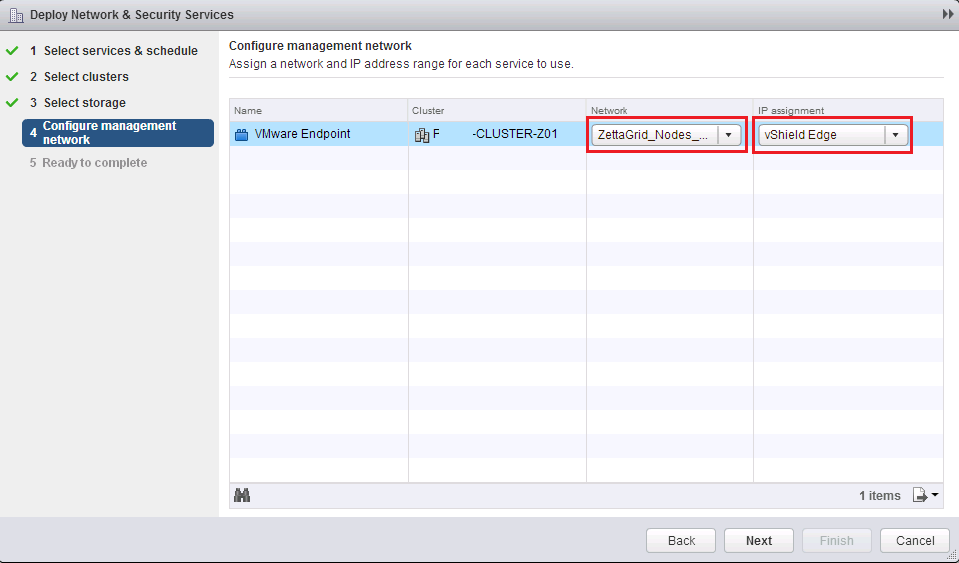
Task: Open the export list icon menu
Action: [925, 495]
